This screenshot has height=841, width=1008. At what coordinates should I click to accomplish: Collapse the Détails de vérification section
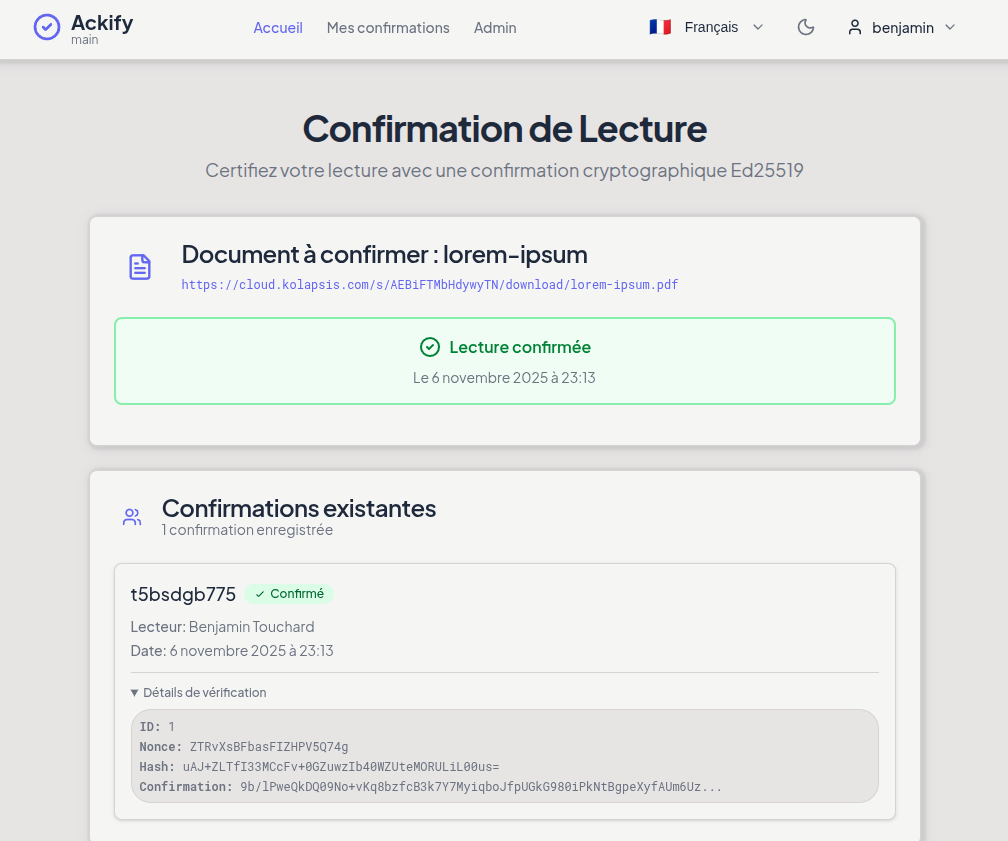point(199,692)
